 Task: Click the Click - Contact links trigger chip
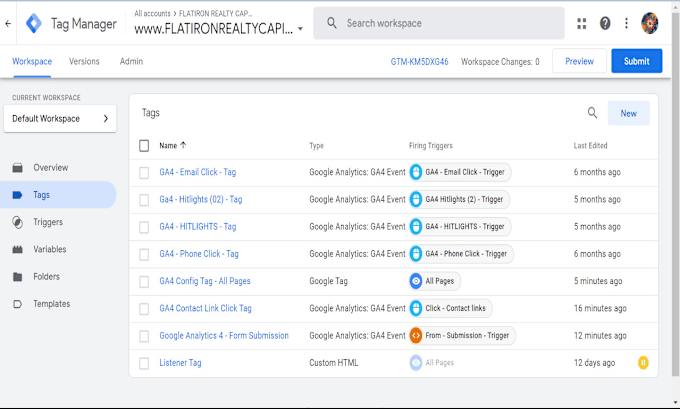[451, 308]
